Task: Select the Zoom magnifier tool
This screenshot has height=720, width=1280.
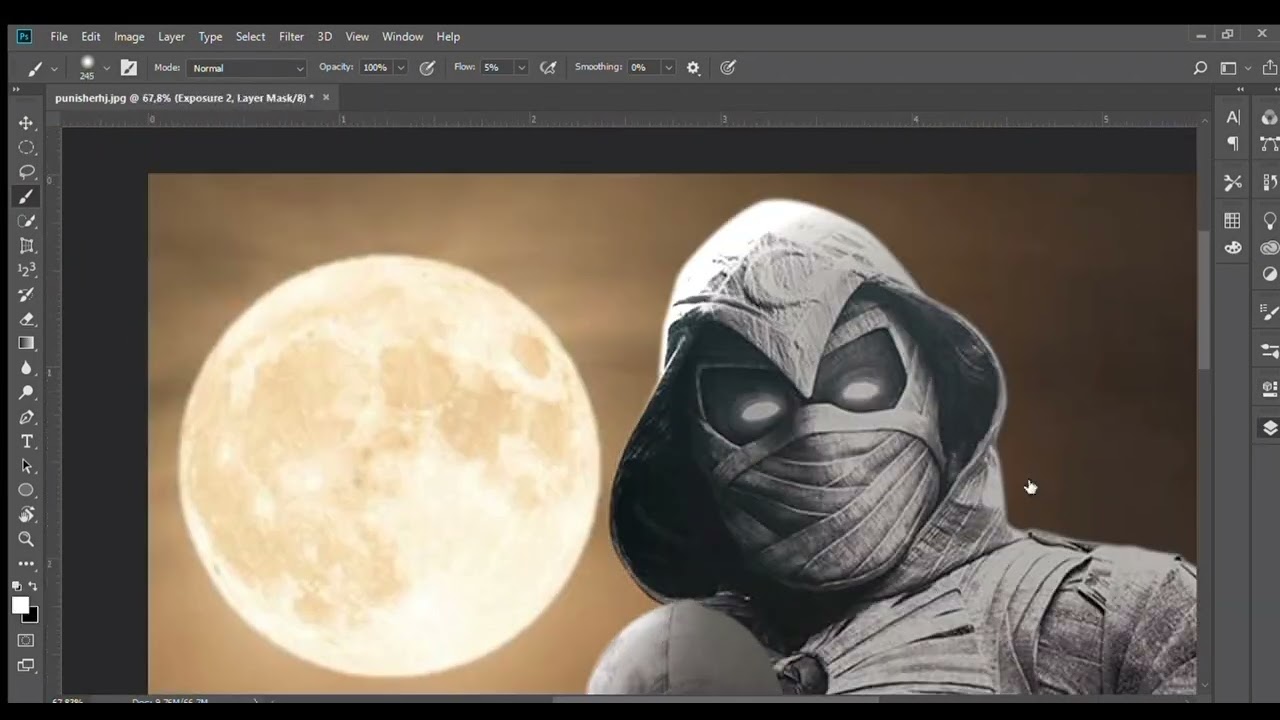Action: point(27,539)
